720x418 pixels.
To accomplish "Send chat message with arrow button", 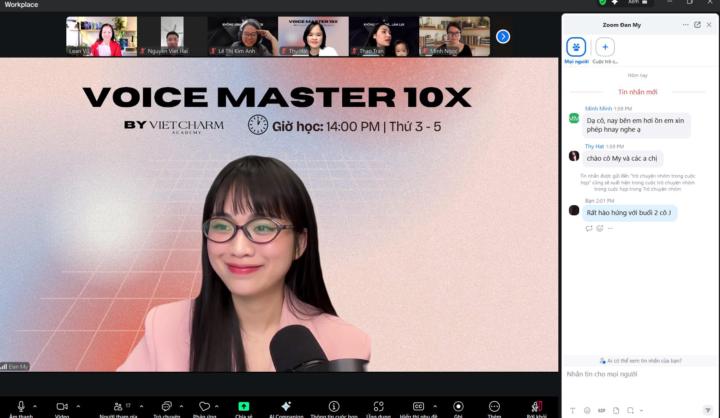I will (708, 410).
